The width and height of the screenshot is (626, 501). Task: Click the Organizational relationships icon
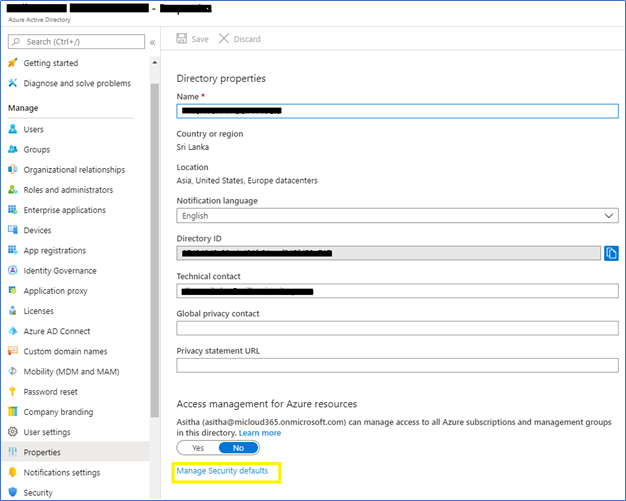13,169
